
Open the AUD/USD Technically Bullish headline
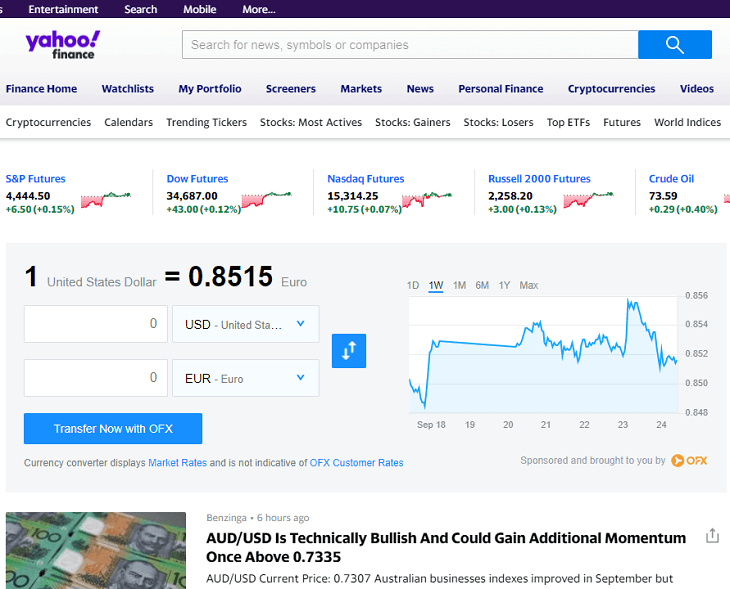click(446, 547)
